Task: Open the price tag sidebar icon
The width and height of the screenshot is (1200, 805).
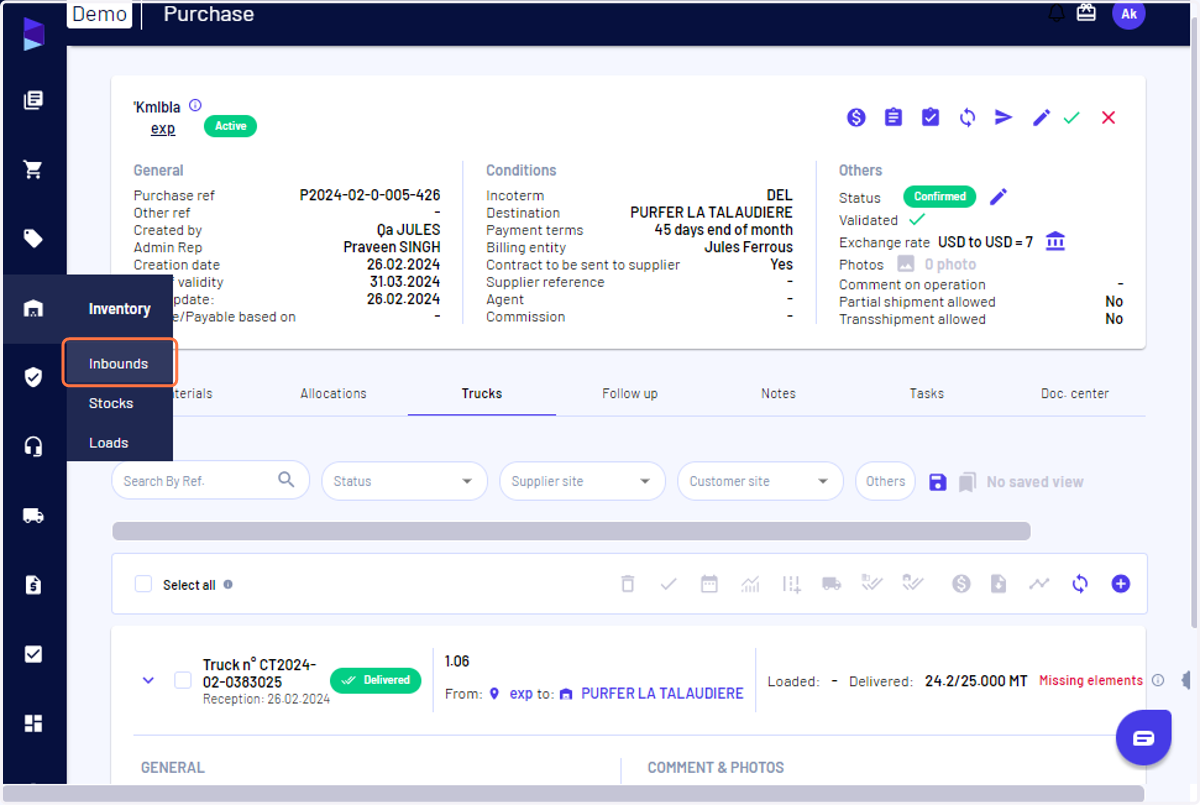Action: [x=33, y=238]
